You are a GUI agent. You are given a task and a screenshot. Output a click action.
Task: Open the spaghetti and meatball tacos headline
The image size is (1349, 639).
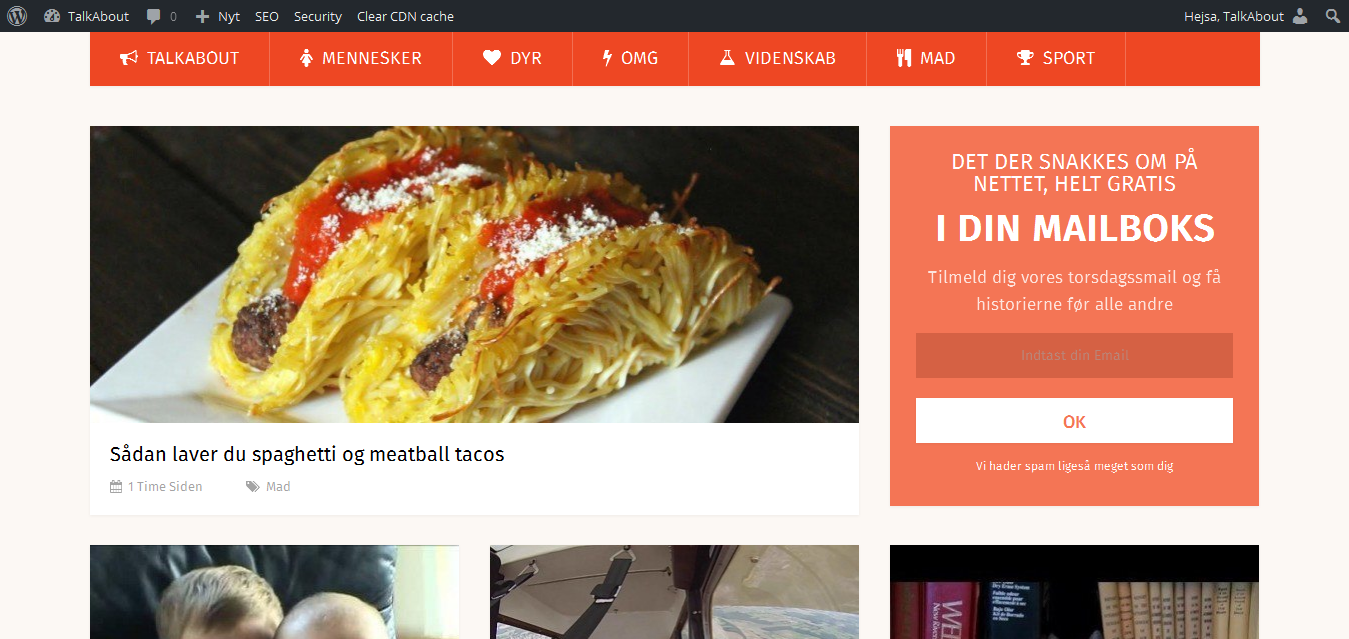(307, 454)
